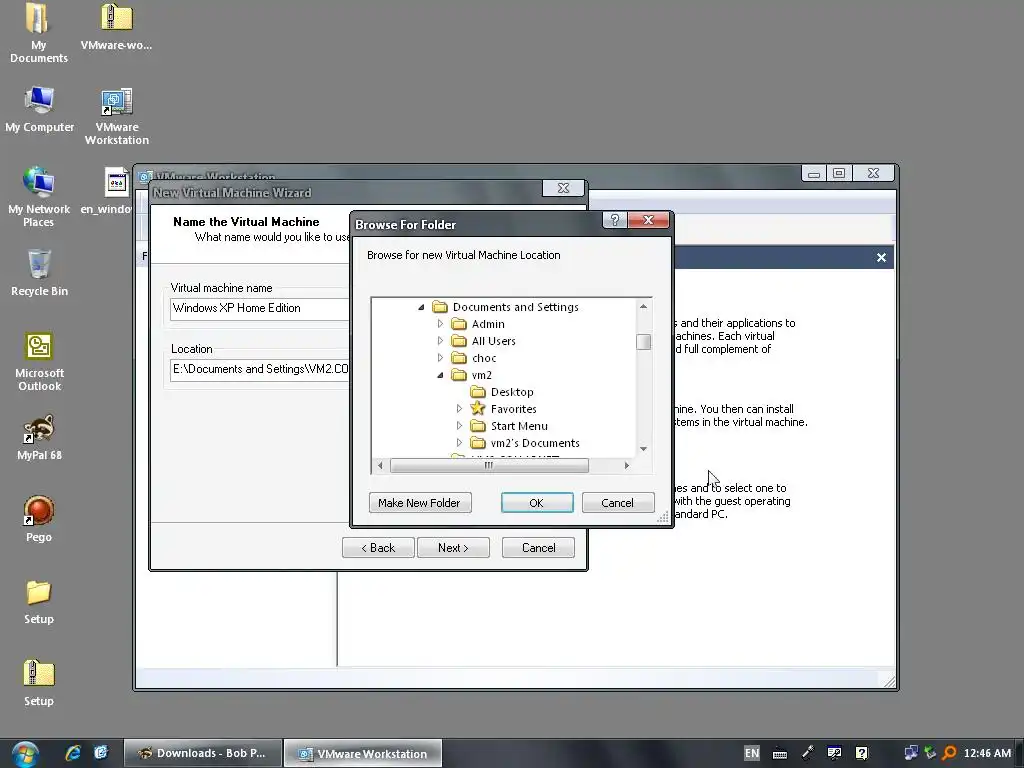Open the on-screen keyboard tray icon

point(780,754)
